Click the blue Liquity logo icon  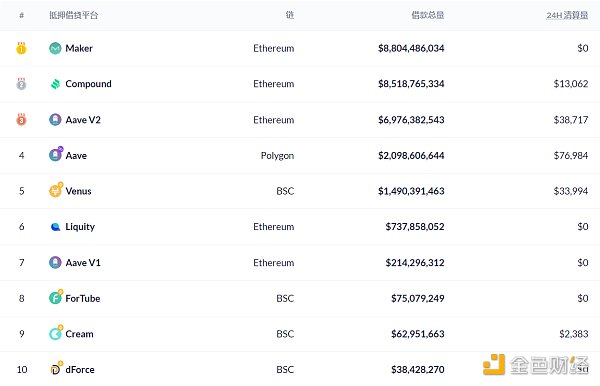click(x=55, y=227)
